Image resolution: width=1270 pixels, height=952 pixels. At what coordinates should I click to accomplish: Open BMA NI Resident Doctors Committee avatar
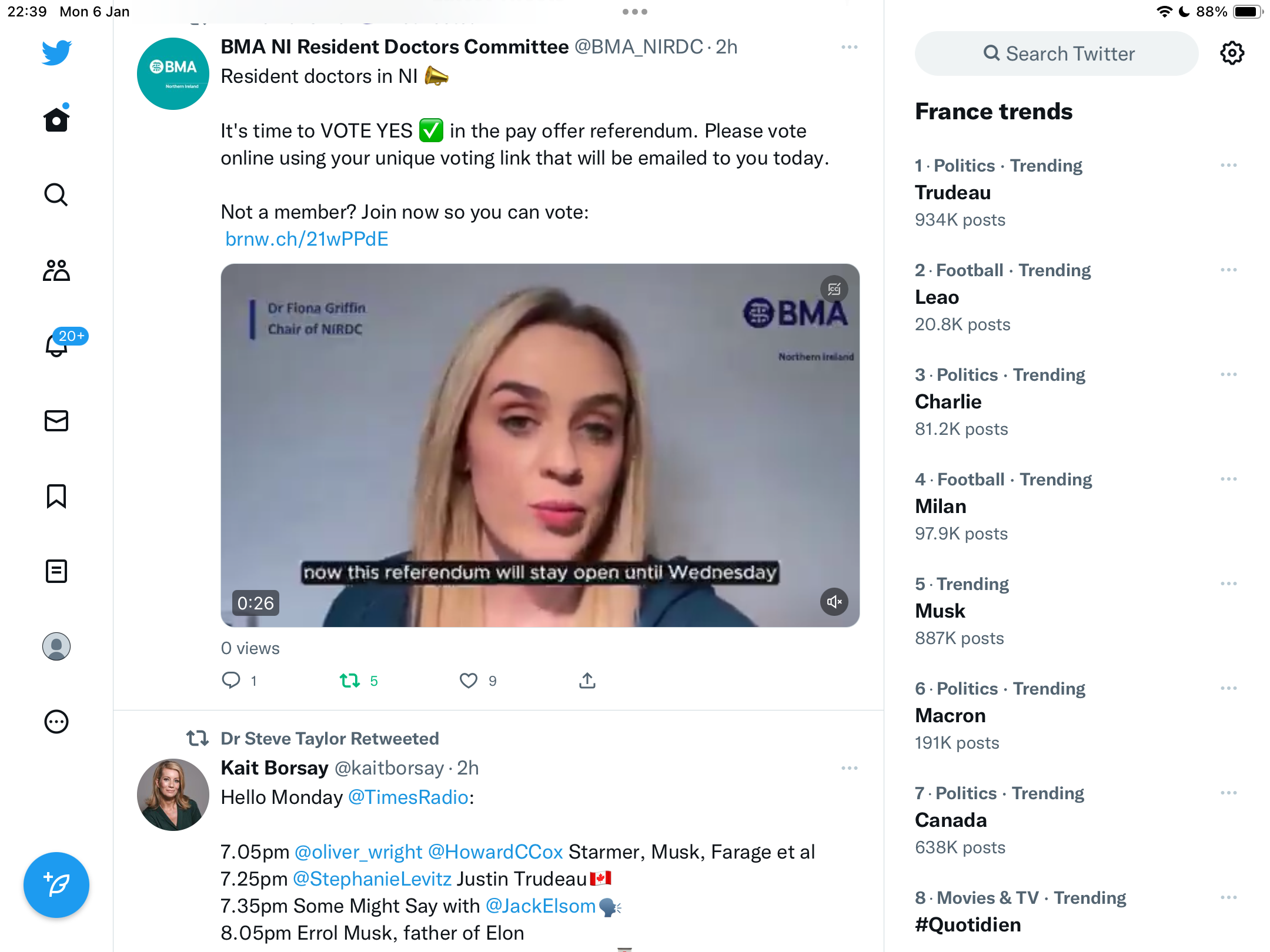[x=173, y=73]
